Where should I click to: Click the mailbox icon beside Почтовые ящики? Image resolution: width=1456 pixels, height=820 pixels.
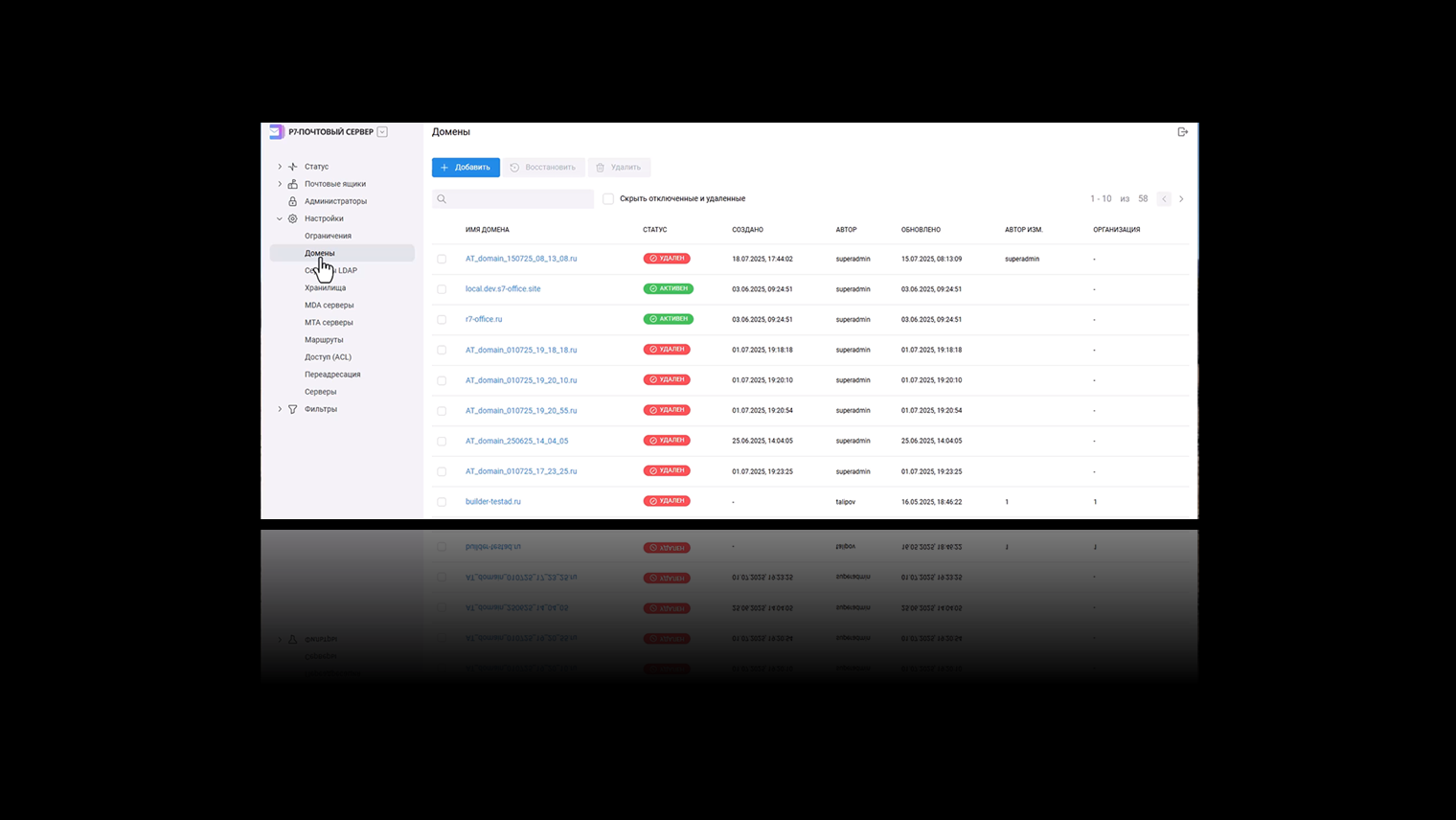point(293,184)
